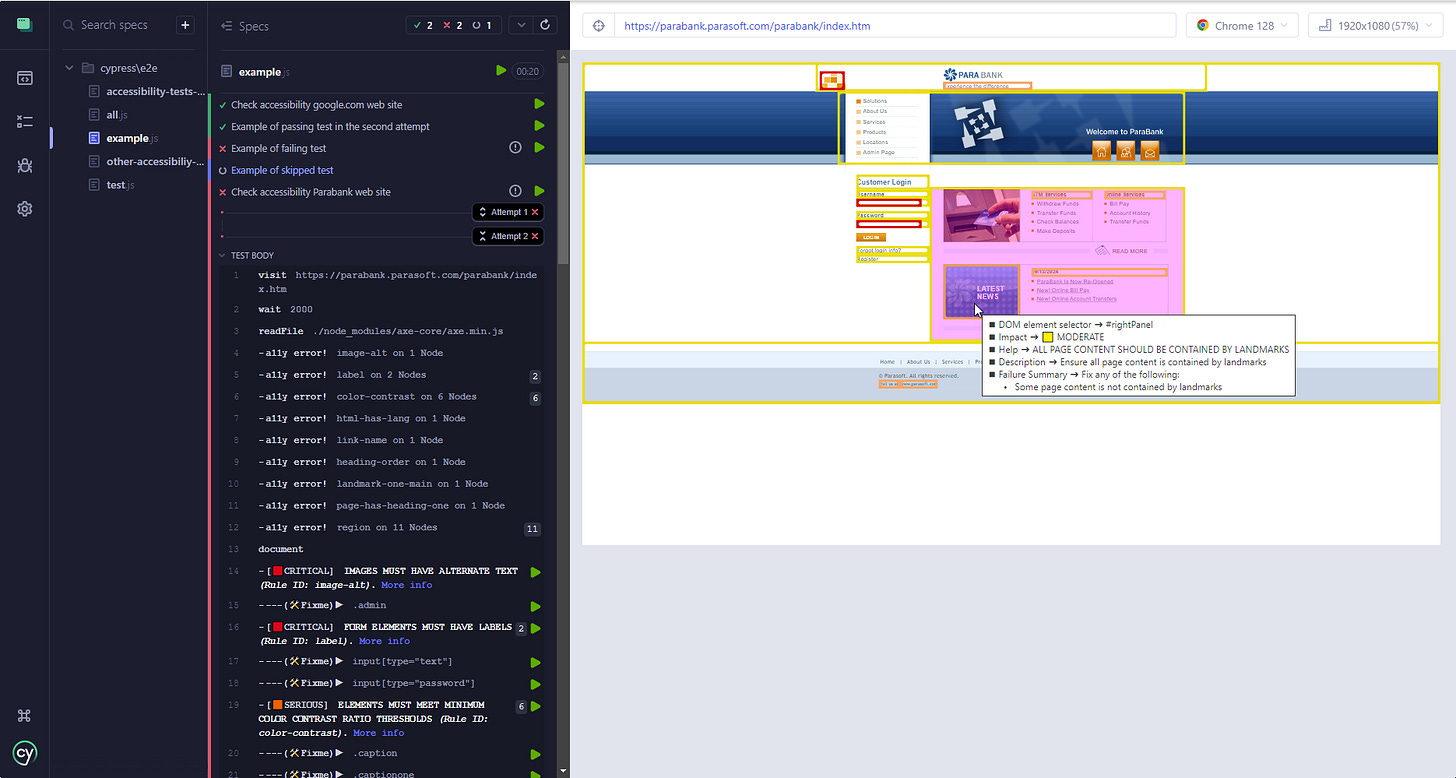Open the Specs page icon in sidebar
The image size is (1456, 778).
(25, 77)
